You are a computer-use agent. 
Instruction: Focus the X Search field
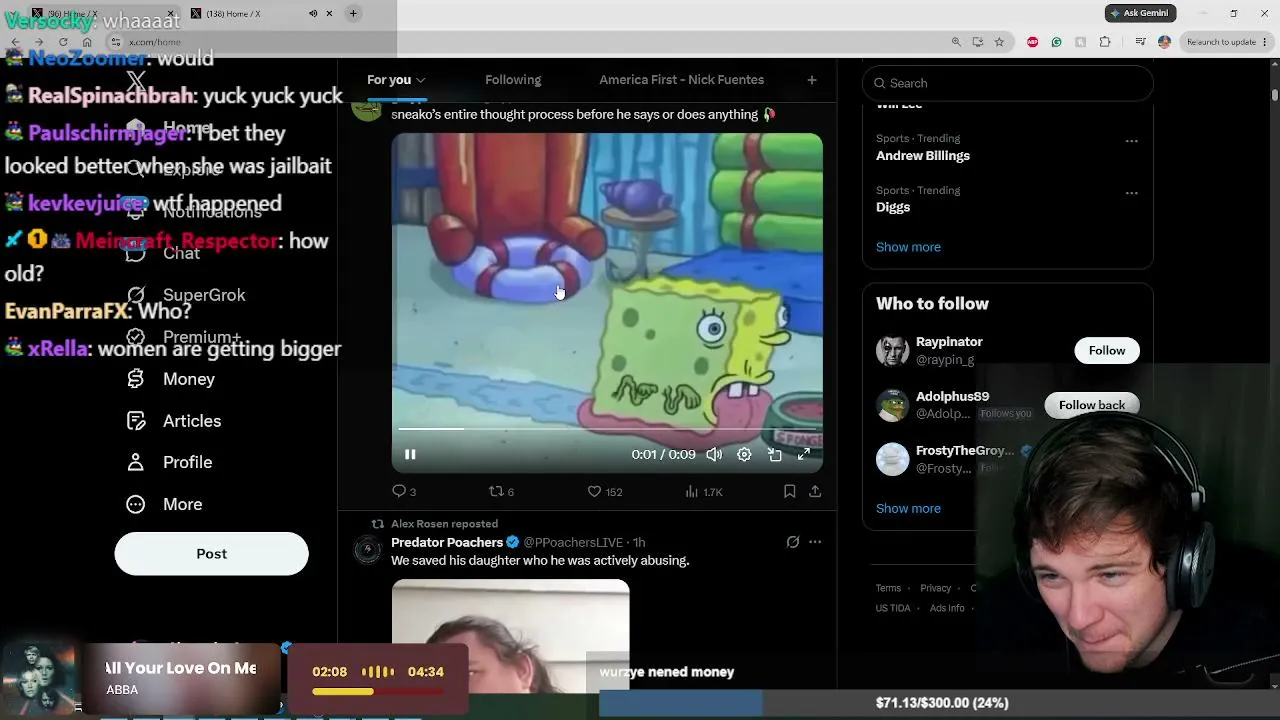(x=1008, y=83)
